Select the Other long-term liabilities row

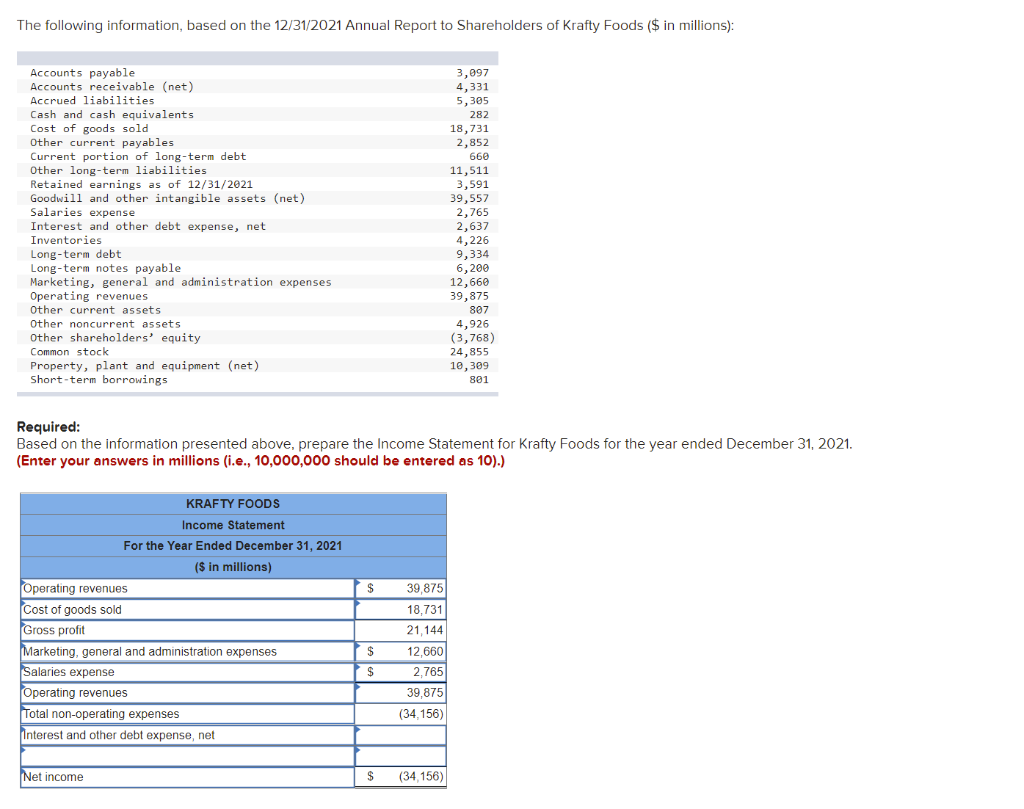tap(257, 170)
